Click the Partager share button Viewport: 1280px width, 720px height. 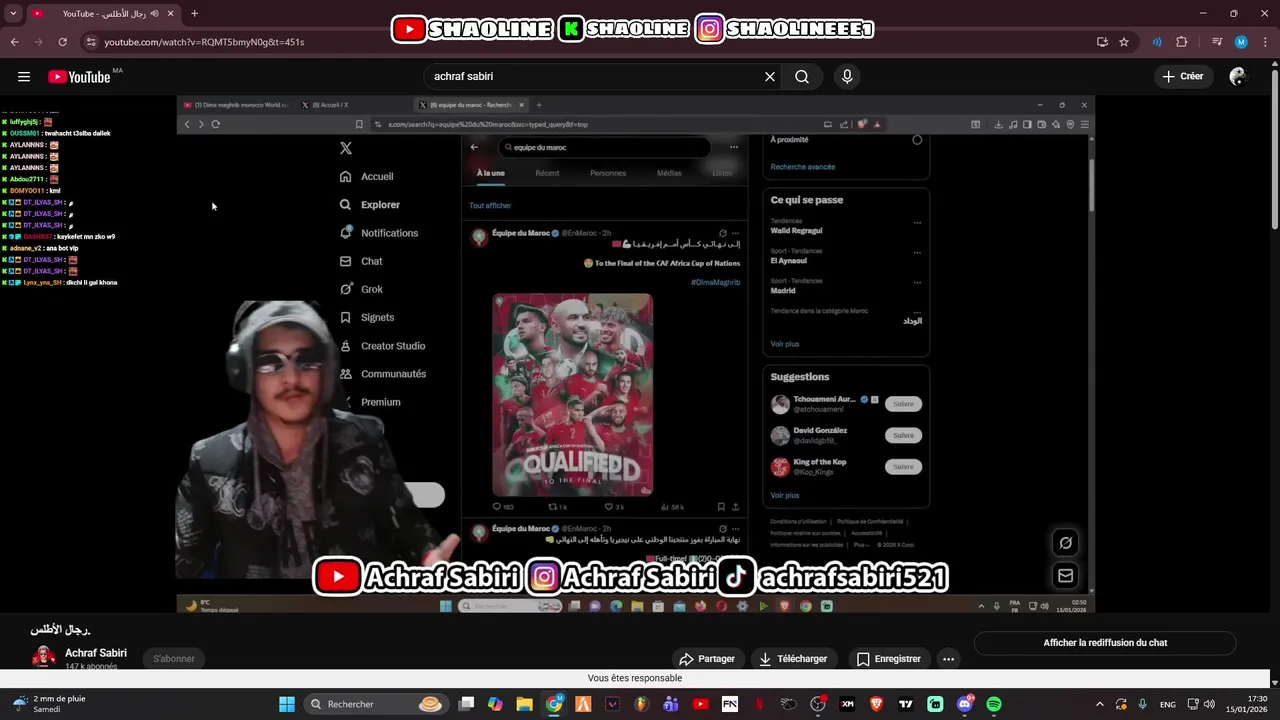707,659
